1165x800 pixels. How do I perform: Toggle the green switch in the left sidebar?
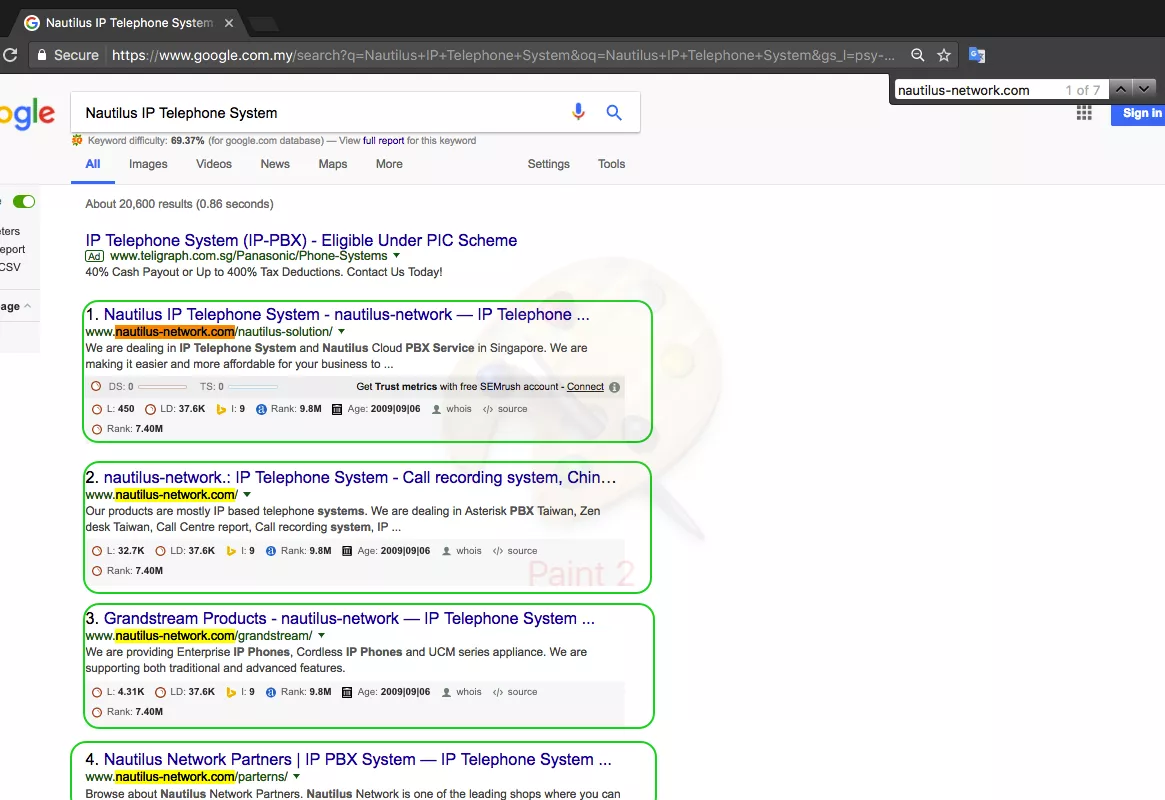pos(24,202)
